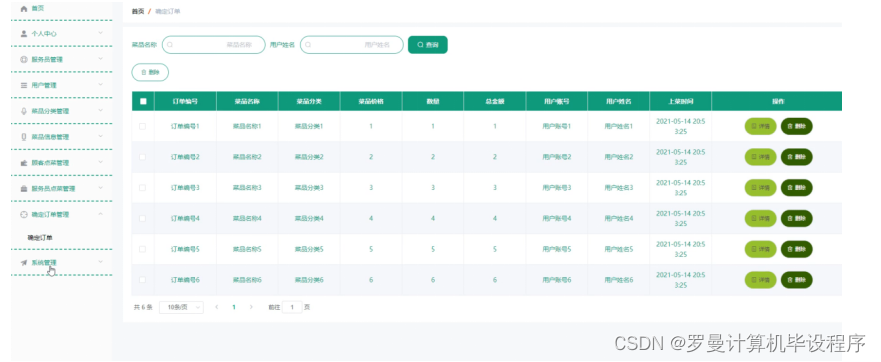Expand 顾客点菜管理 using its chevron arrow
Viewport: 881px width, 362px height.
point(101,162)
